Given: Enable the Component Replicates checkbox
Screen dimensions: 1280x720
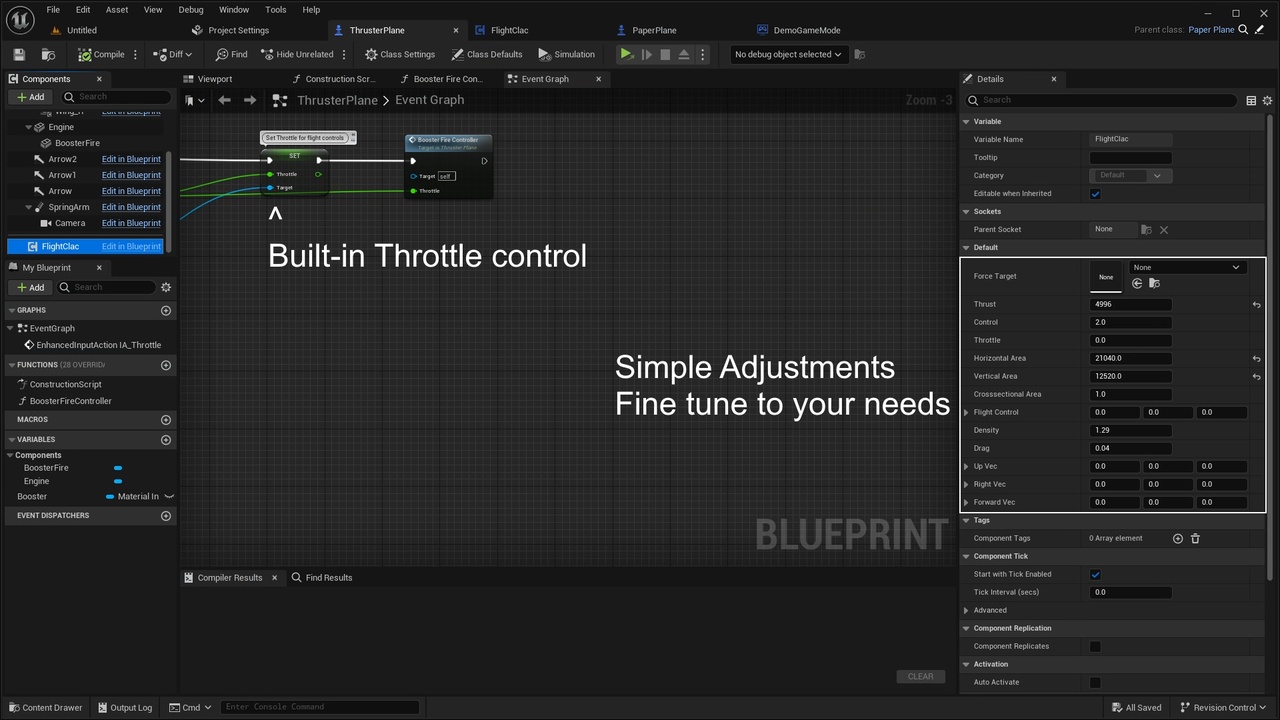Looking at the screenshot, I should [1095, 646].
